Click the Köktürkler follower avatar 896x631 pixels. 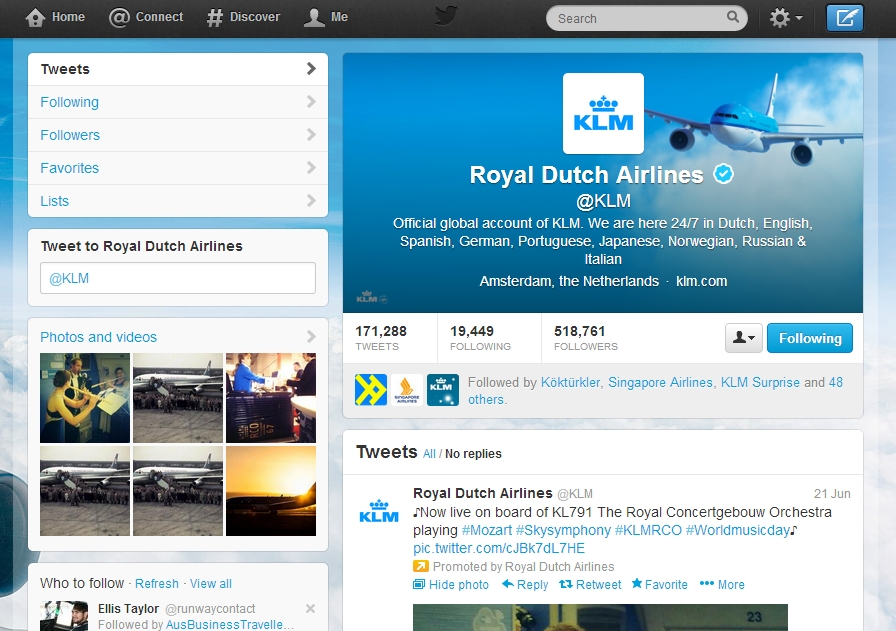click(371, 390)
